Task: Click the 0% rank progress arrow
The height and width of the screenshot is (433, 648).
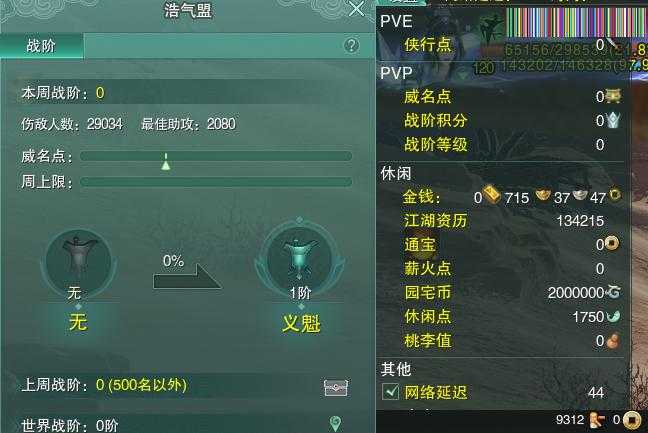Action: [187, 277]
